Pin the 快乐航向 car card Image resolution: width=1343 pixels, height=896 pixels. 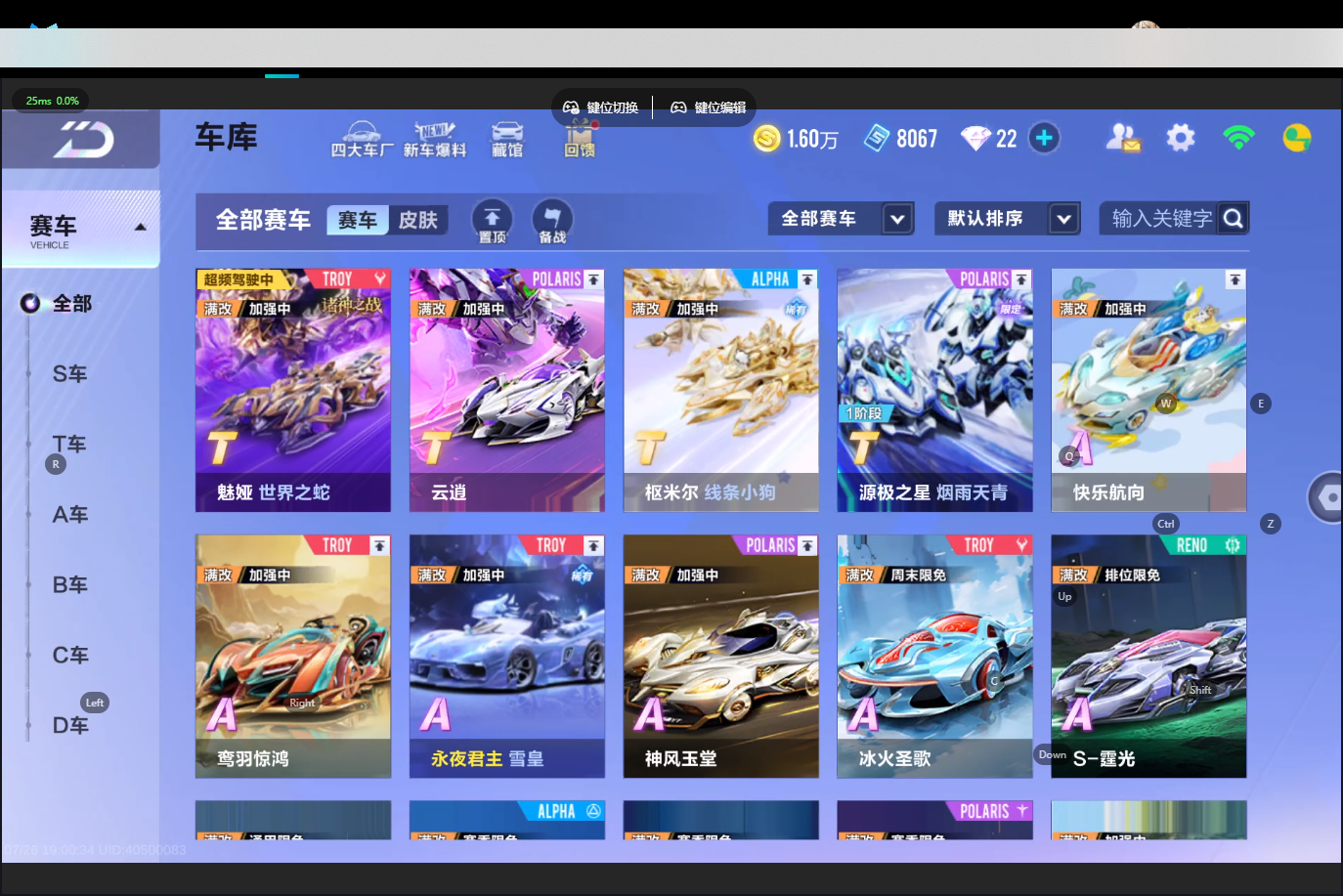[1235, 279]
